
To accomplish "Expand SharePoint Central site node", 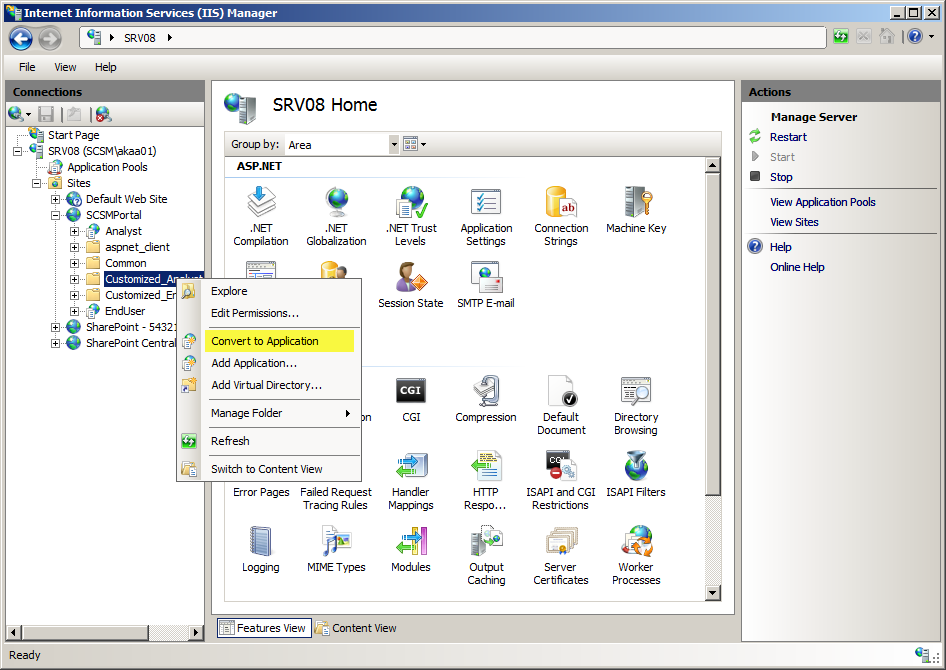I will click(x=56, y=343).
